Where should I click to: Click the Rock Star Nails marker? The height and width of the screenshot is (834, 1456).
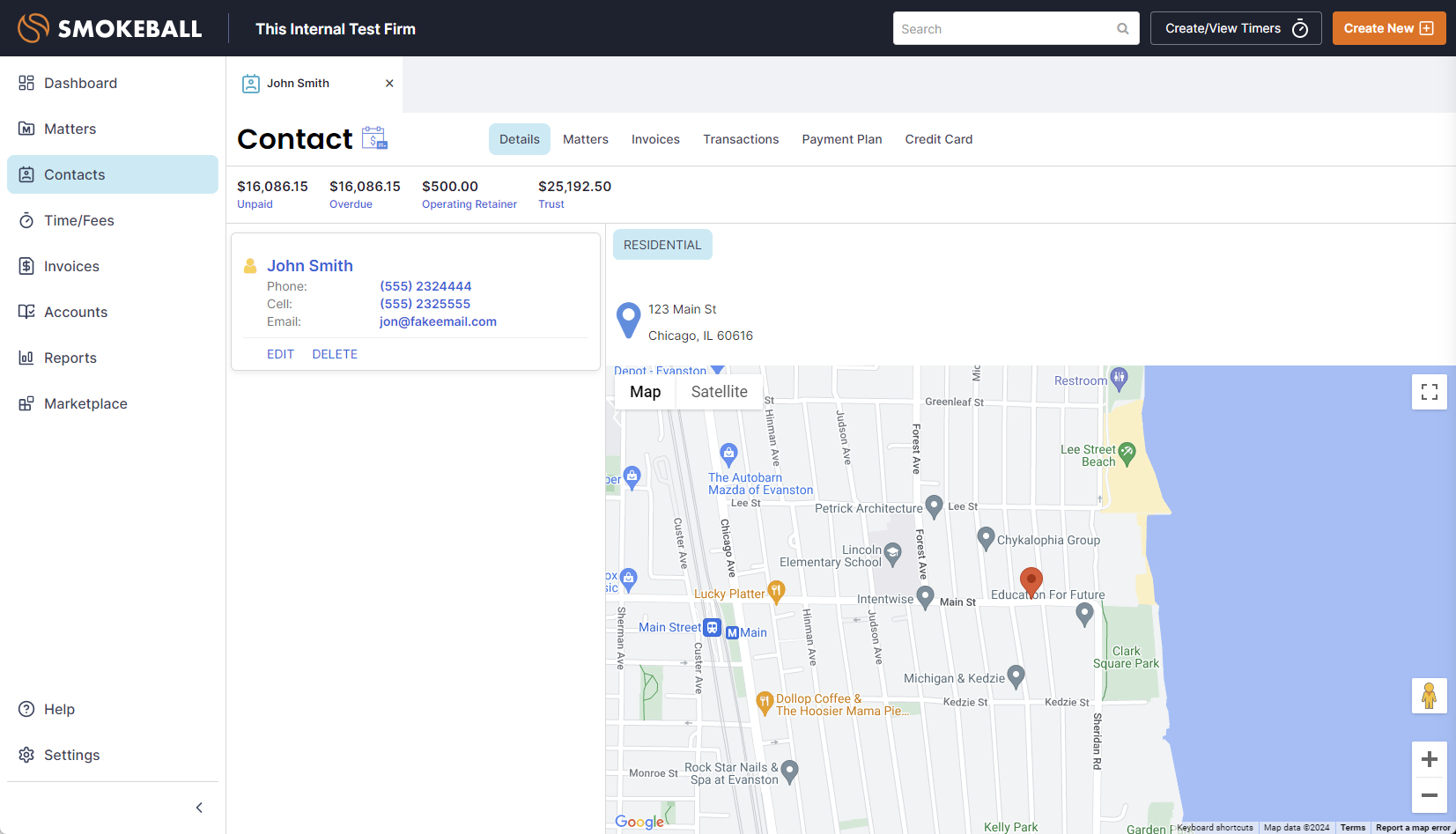point(789,771)
